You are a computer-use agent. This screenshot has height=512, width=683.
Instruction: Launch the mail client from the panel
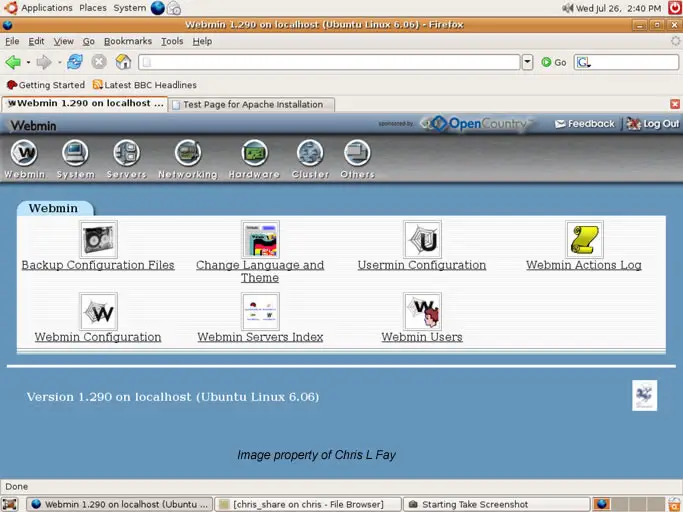(x=174, y=8)
